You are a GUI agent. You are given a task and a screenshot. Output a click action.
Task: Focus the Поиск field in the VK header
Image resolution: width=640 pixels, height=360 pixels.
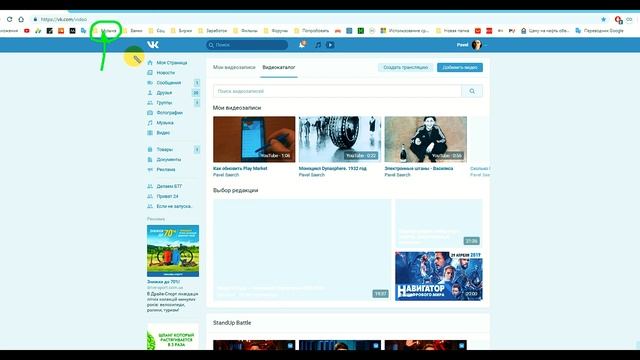point(247,45)
